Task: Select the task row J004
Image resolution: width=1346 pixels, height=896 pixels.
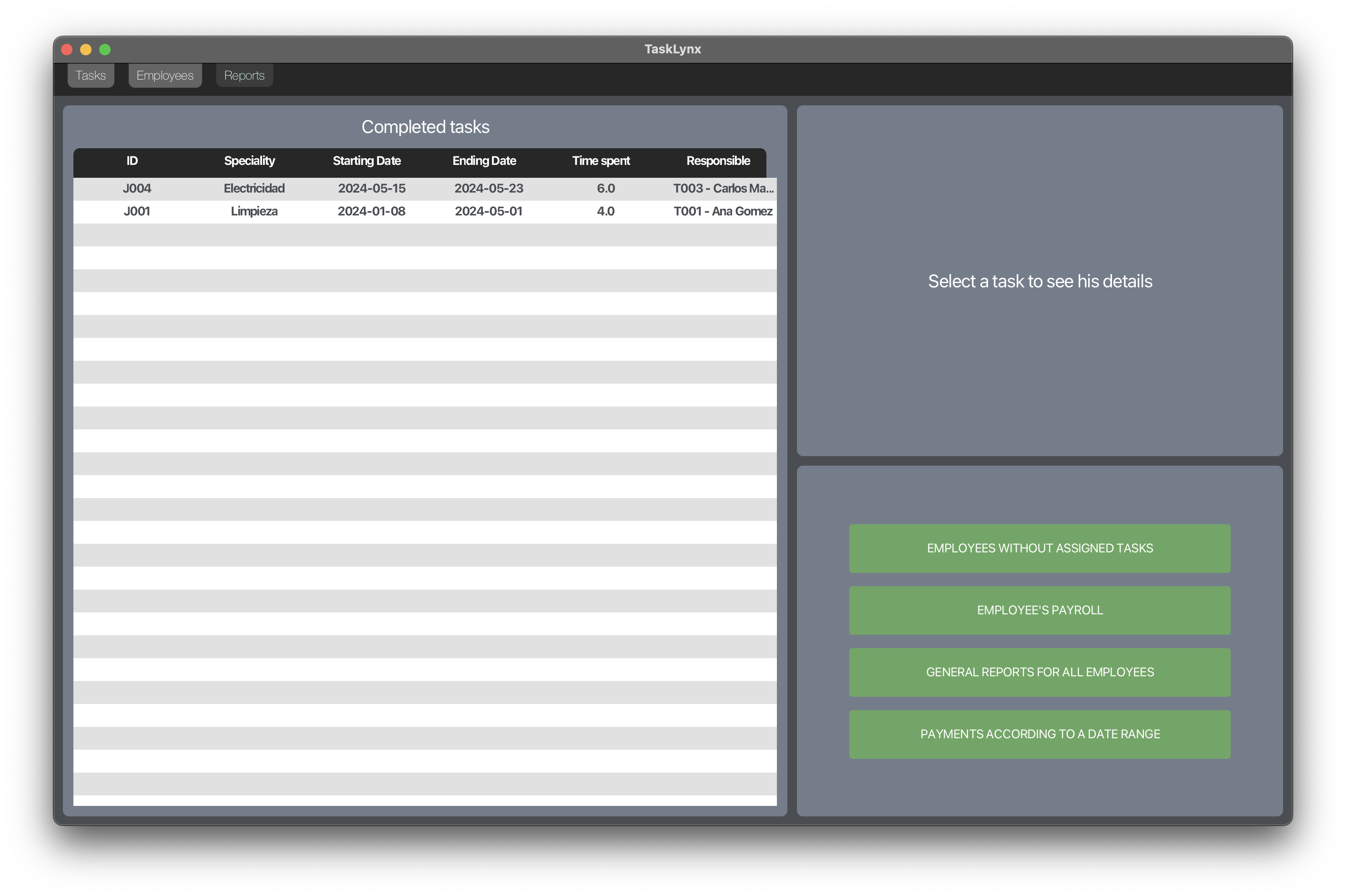Action: pos(425,189)
